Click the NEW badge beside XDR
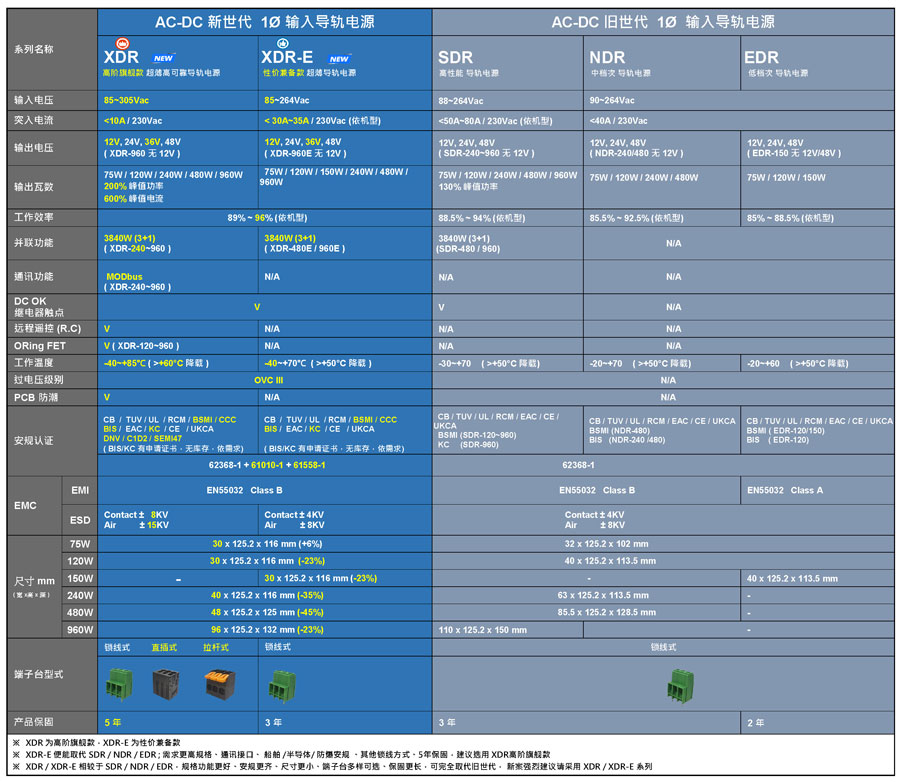This screenshot has height=782, width=900. (163, 57)
